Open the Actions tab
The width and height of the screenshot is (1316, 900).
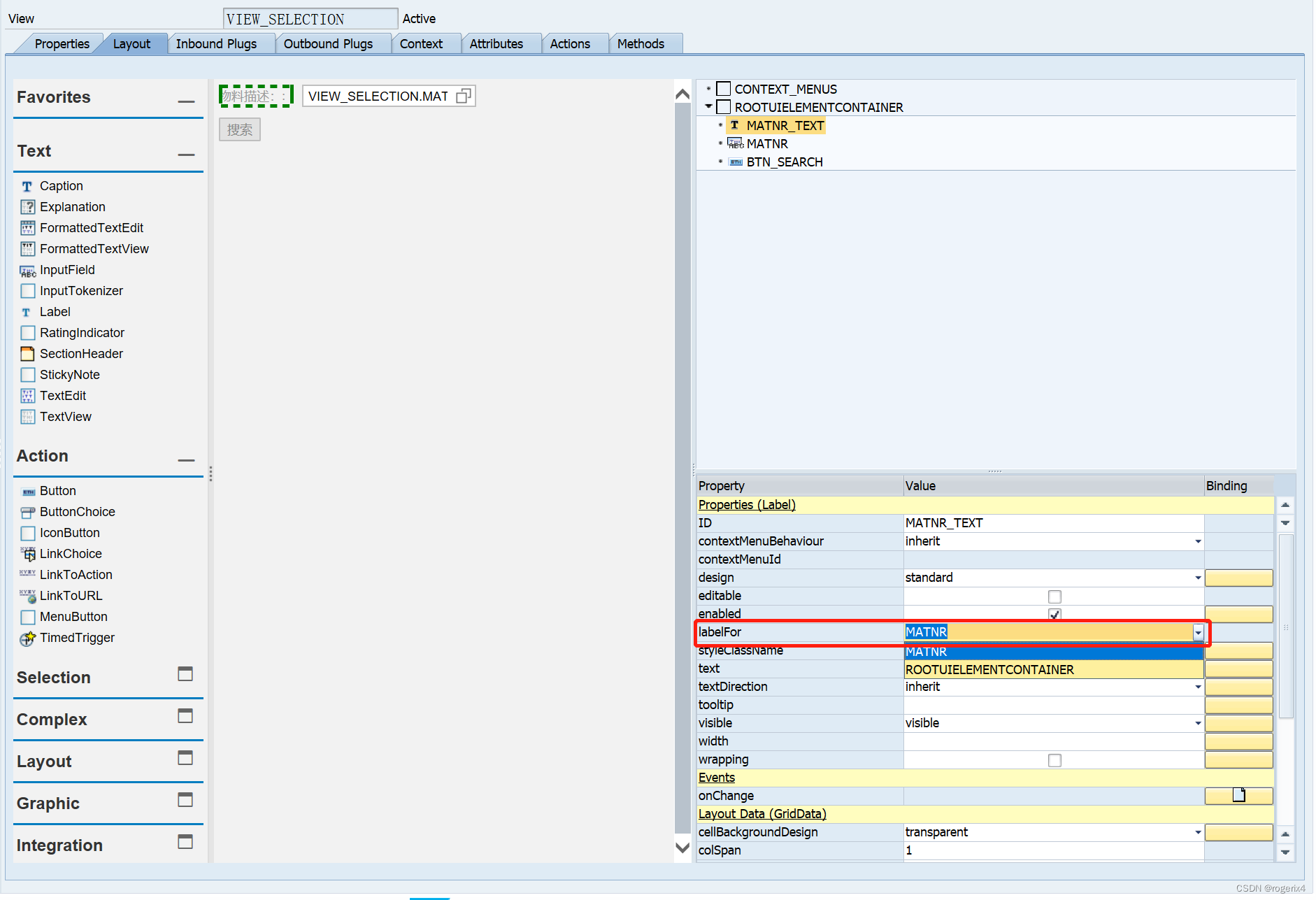tap(570, 44)
